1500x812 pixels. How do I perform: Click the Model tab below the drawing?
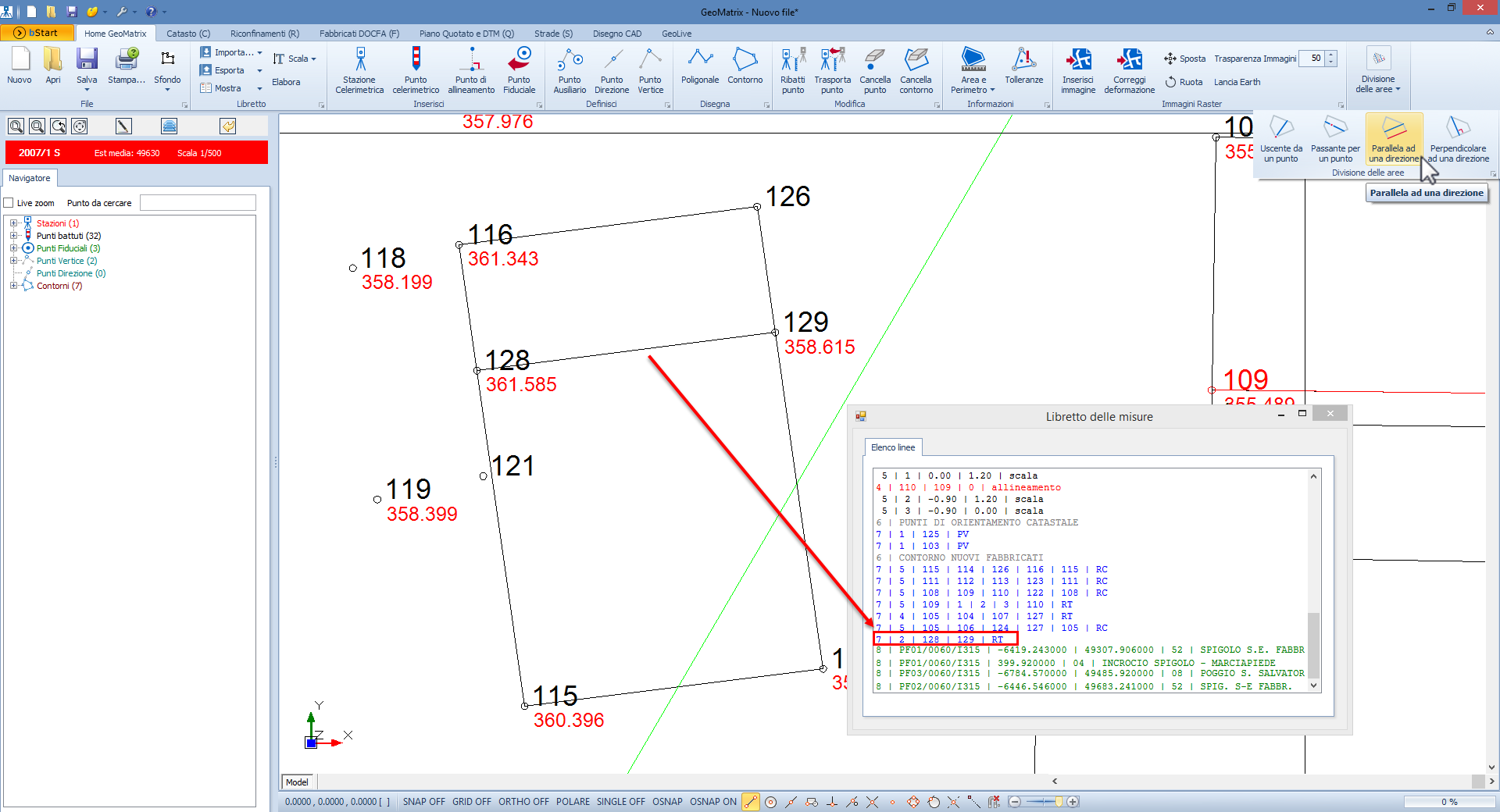click(297, 782)
